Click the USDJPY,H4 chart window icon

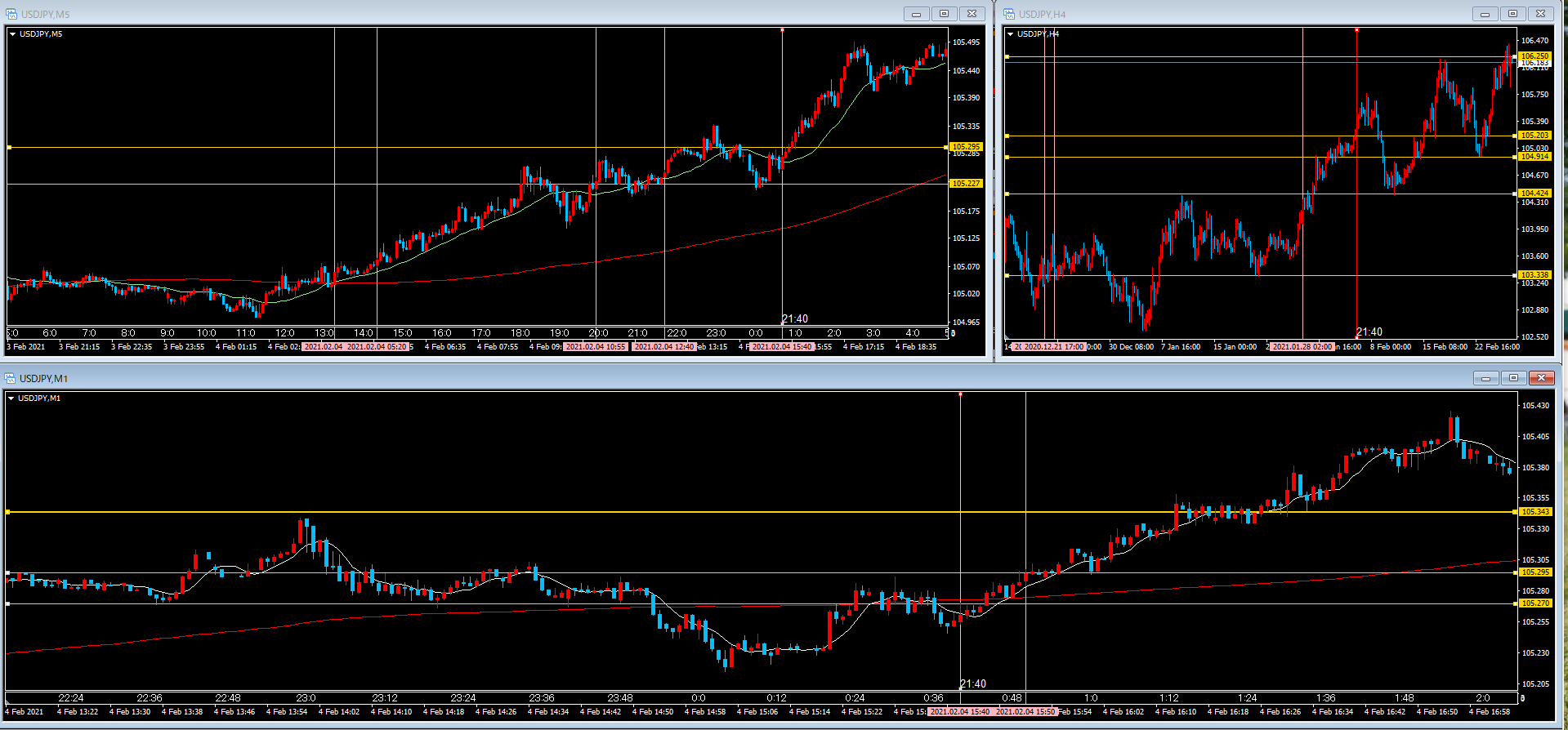[x=1009, y=14]
